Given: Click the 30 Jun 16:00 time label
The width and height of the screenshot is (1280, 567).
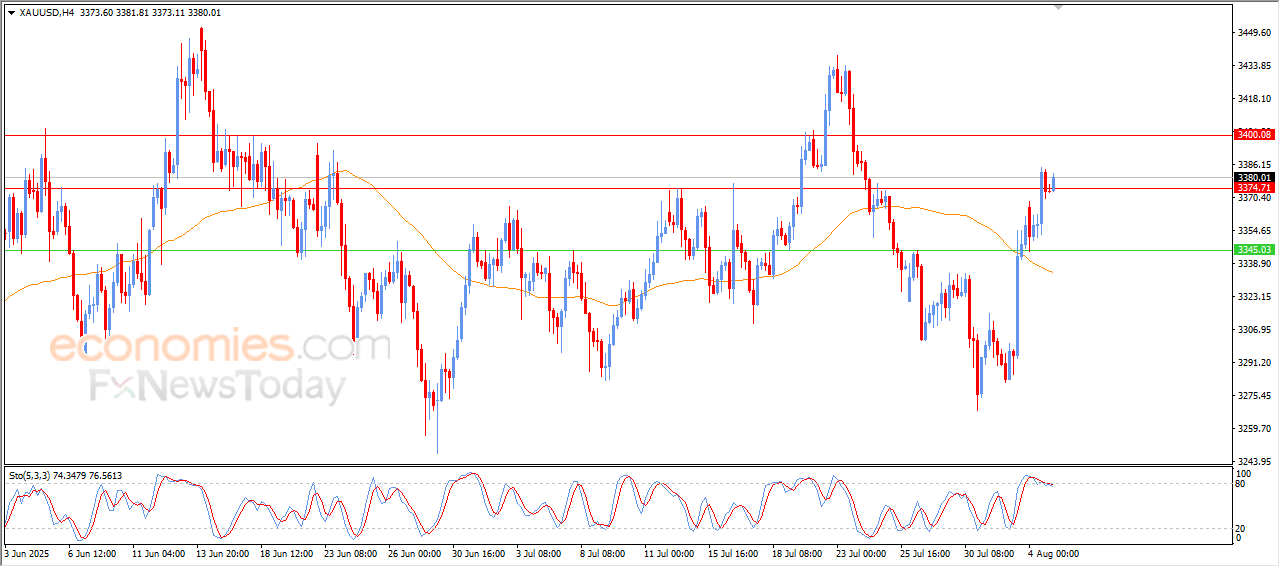Looking at the screenshot, I should pos(478,552).
